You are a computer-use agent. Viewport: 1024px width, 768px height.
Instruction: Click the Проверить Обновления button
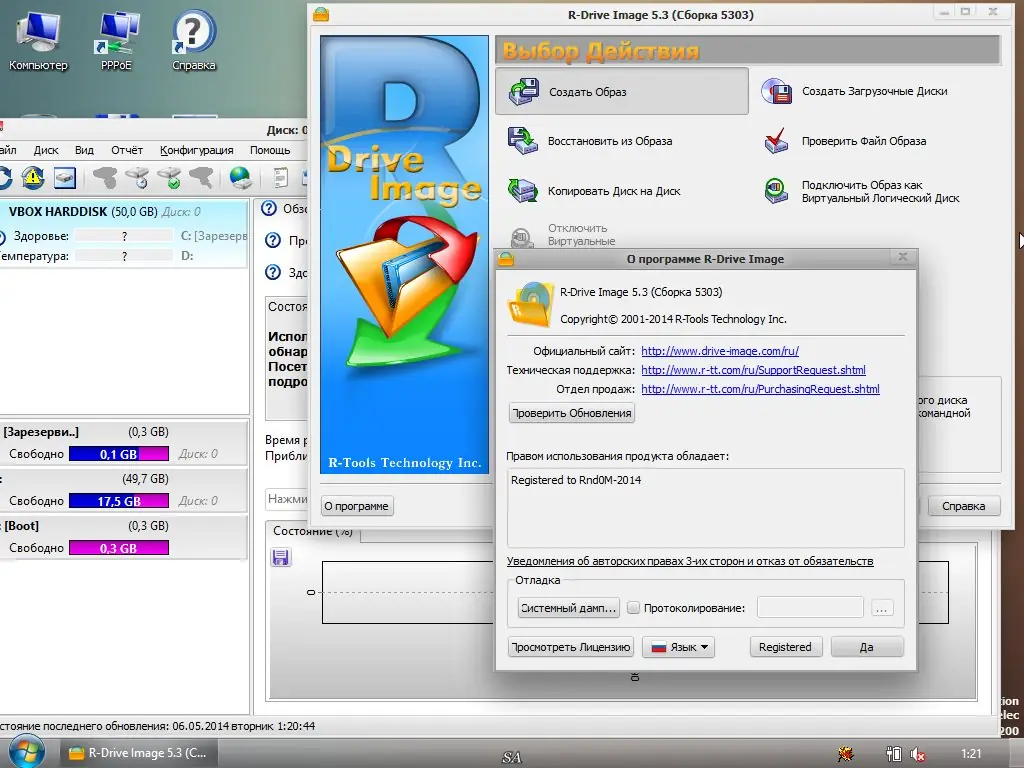[571, 413]
